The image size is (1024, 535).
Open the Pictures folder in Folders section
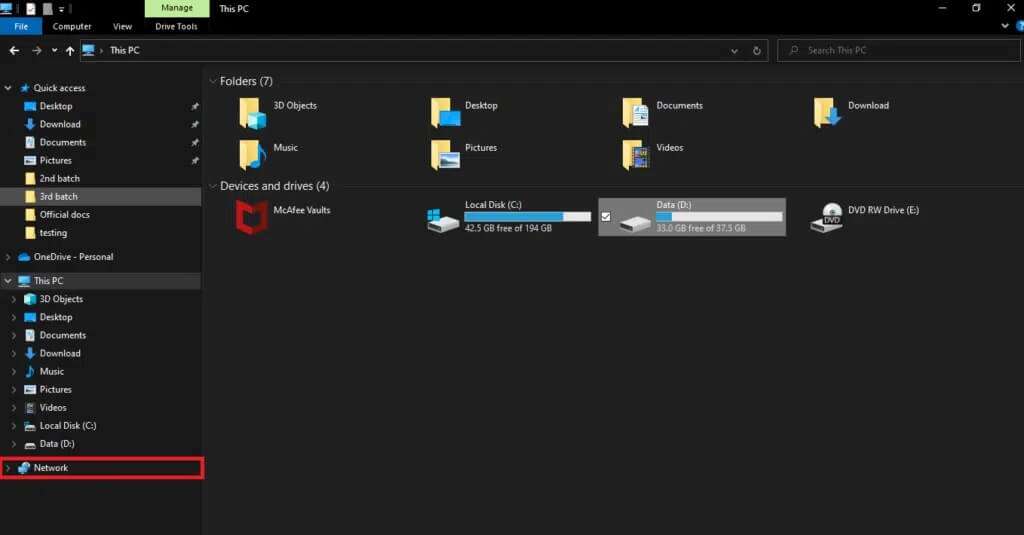(x=445, y=155)
